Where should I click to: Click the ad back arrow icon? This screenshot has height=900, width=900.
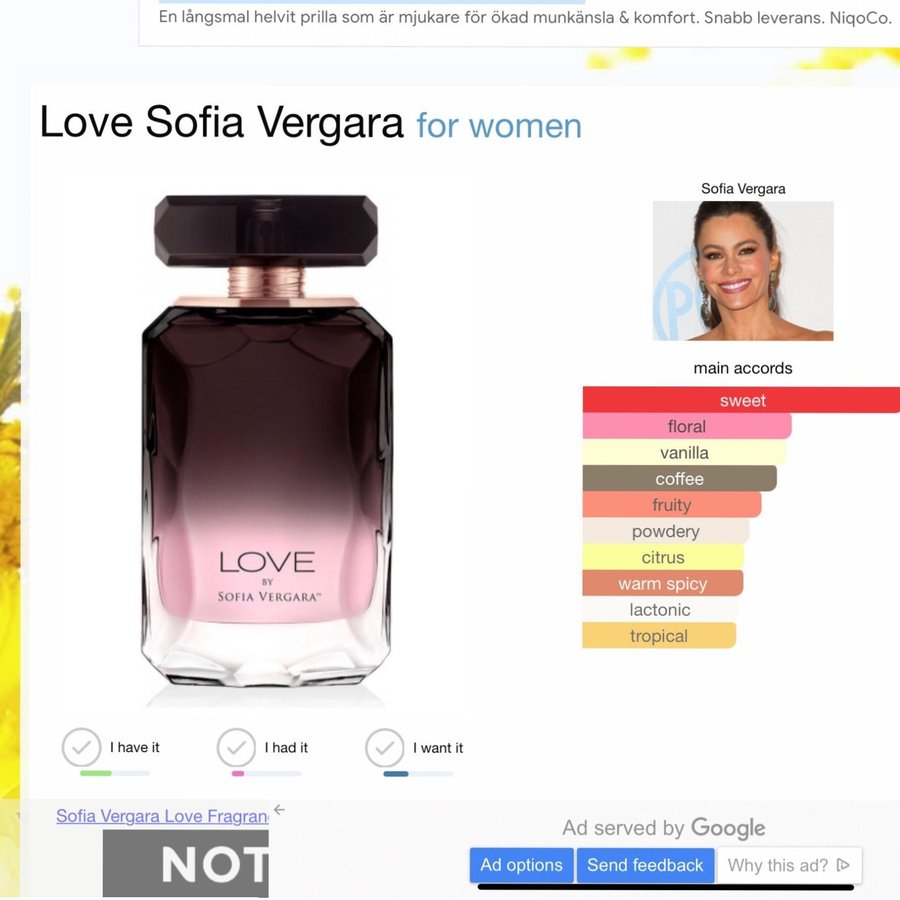(280, 810)
